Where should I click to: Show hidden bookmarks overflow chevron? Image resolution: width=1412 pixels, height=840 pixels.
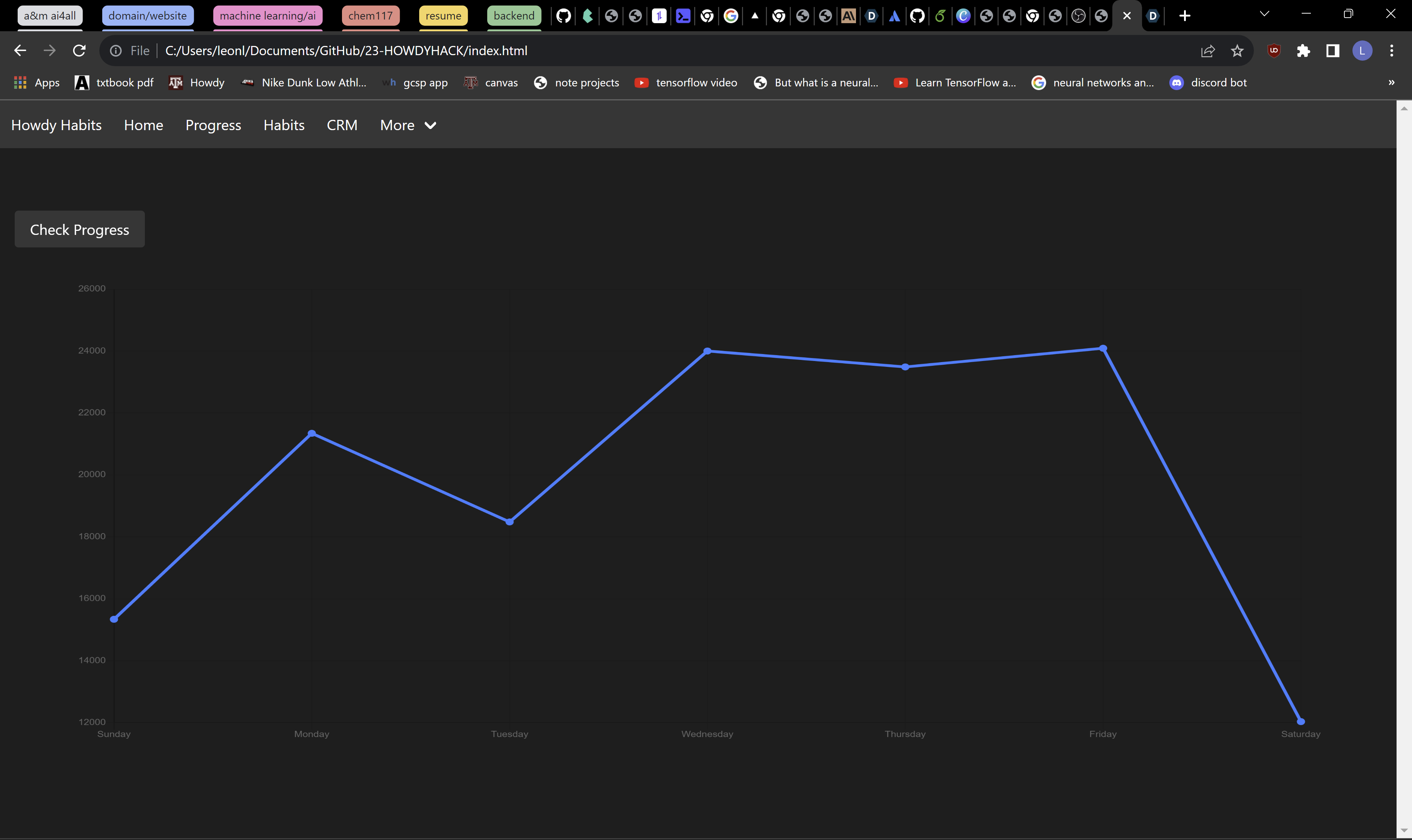click(x=1392, y=83)
